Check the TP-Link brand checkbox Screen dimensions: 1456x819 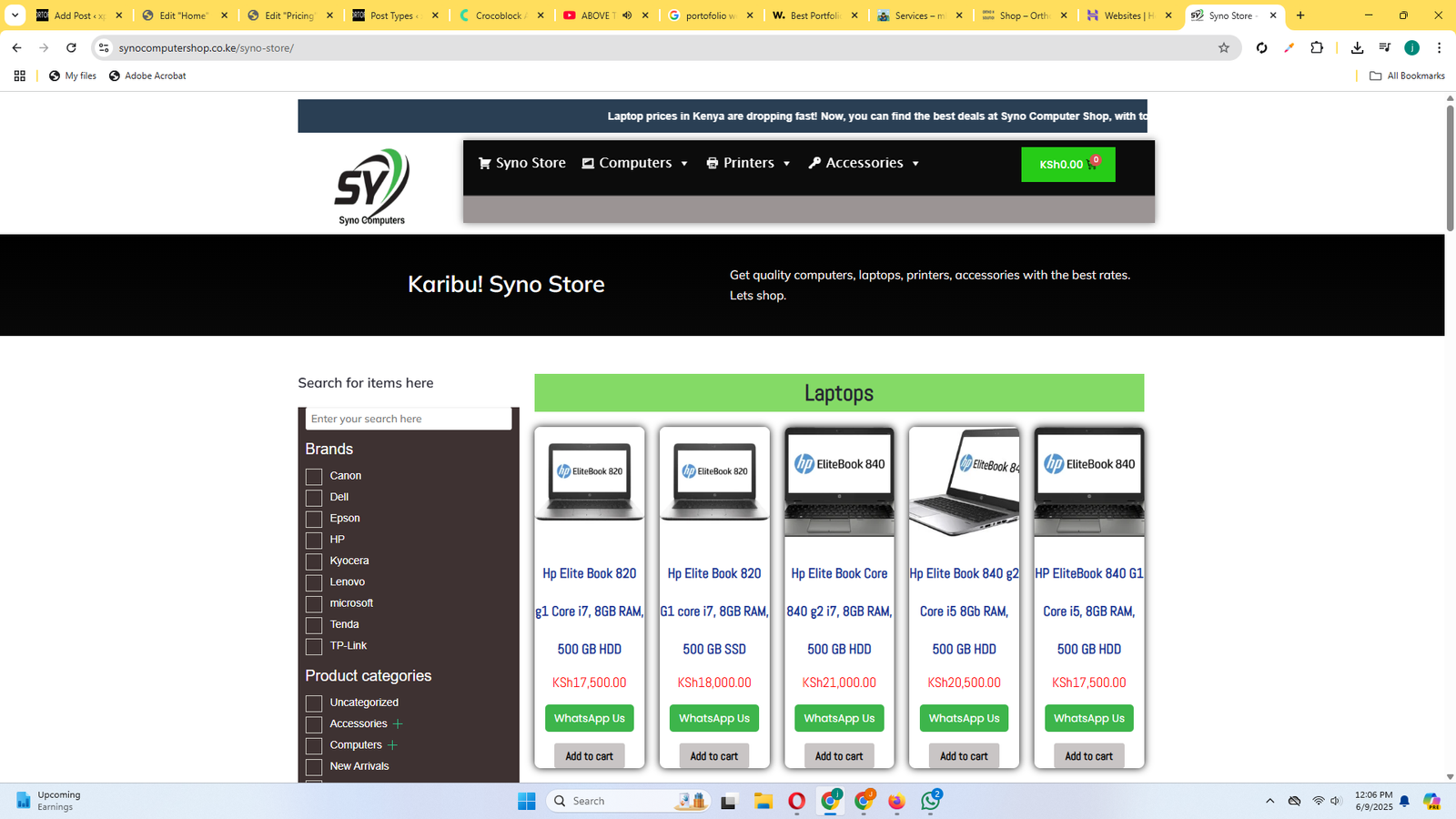coord(314,646)
